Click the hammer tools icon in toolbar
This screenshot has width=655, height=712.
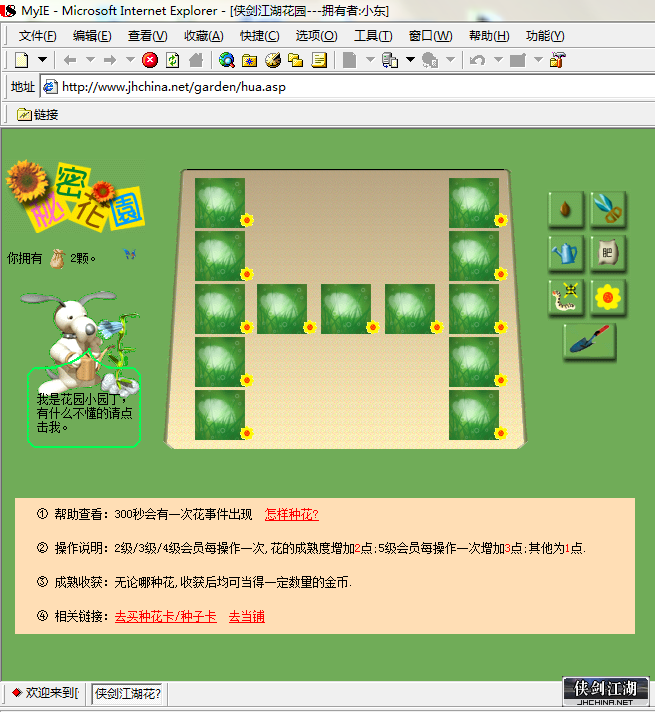tap(557, 60)
